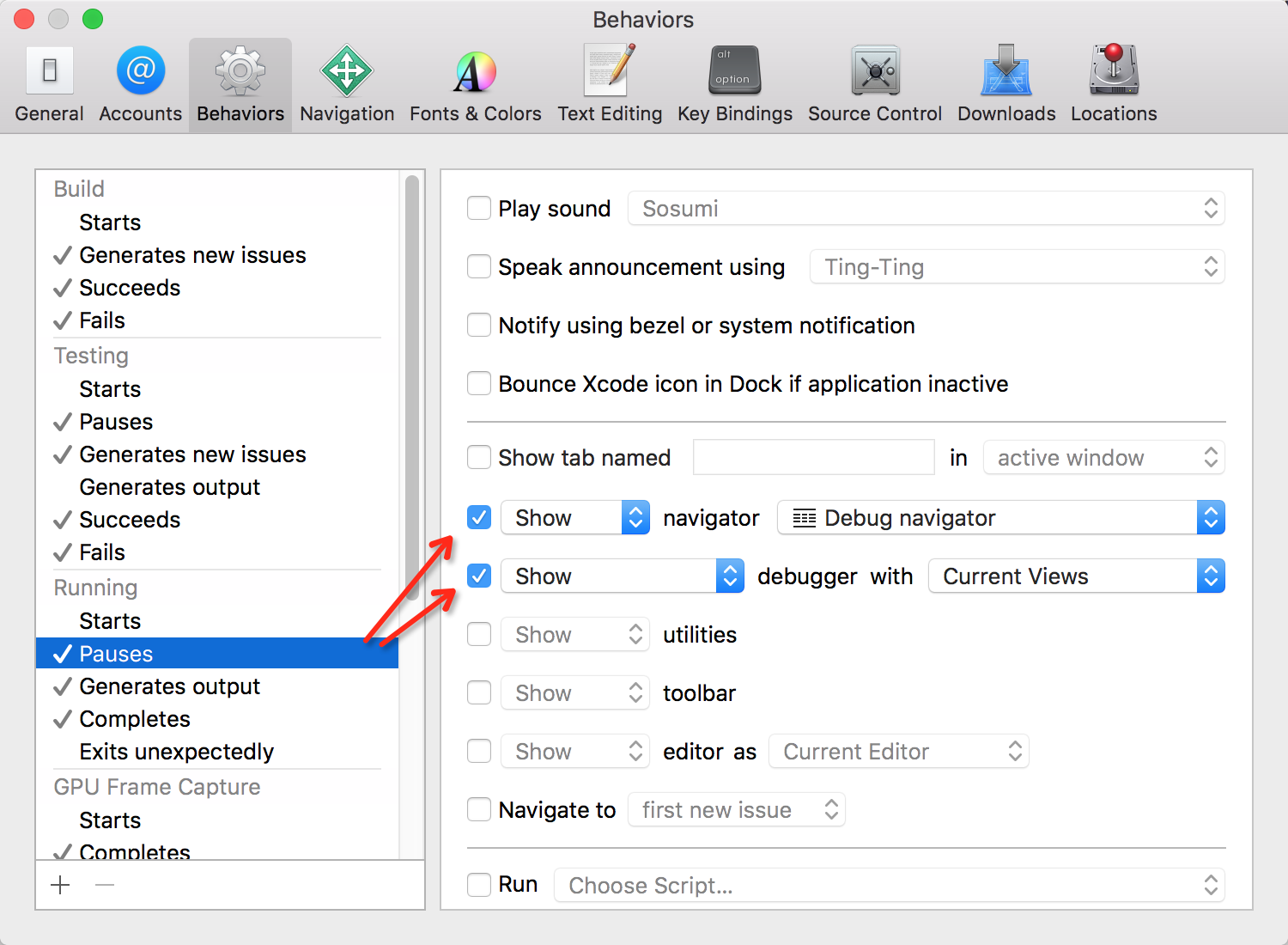Remove behavior with the minus button
Image resolution: width=1288 pixels, height=945 pixels.
pyautogui.click(x=105, y=885)
